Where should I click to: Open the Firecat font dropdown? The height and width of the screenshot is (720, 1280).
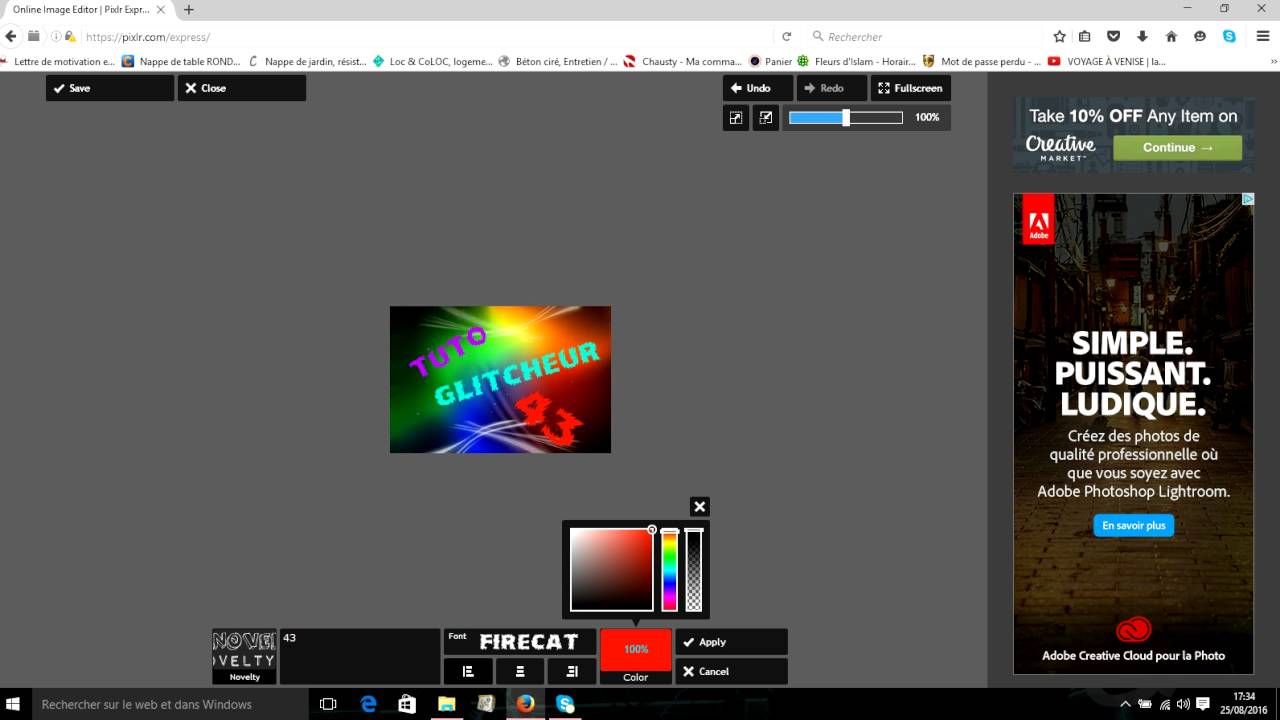[x=520, y=641]
